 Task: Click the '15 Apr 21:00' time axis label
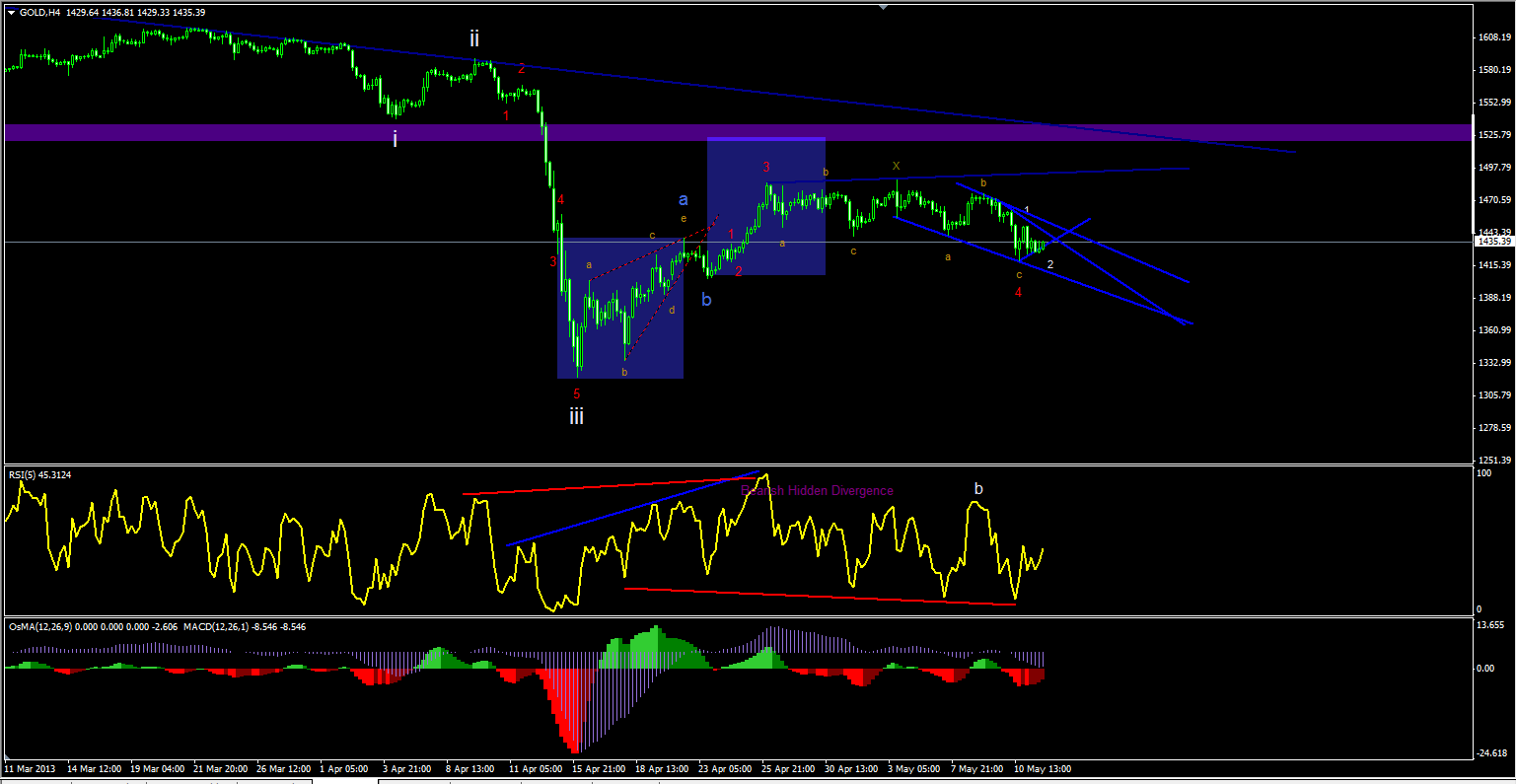[600, 768]
